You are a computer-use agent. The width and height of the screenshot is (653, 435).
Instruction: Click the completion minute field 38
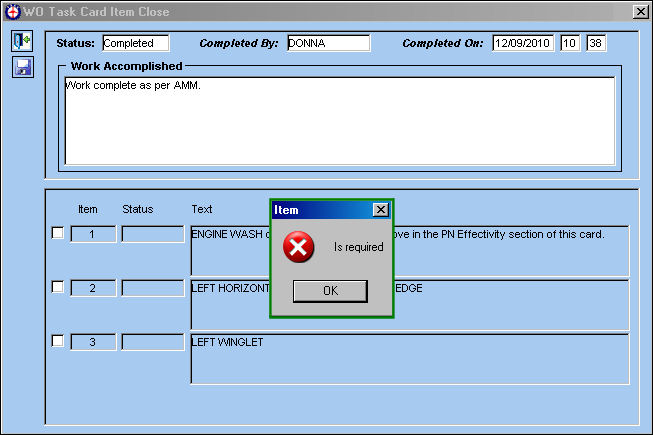596,43
